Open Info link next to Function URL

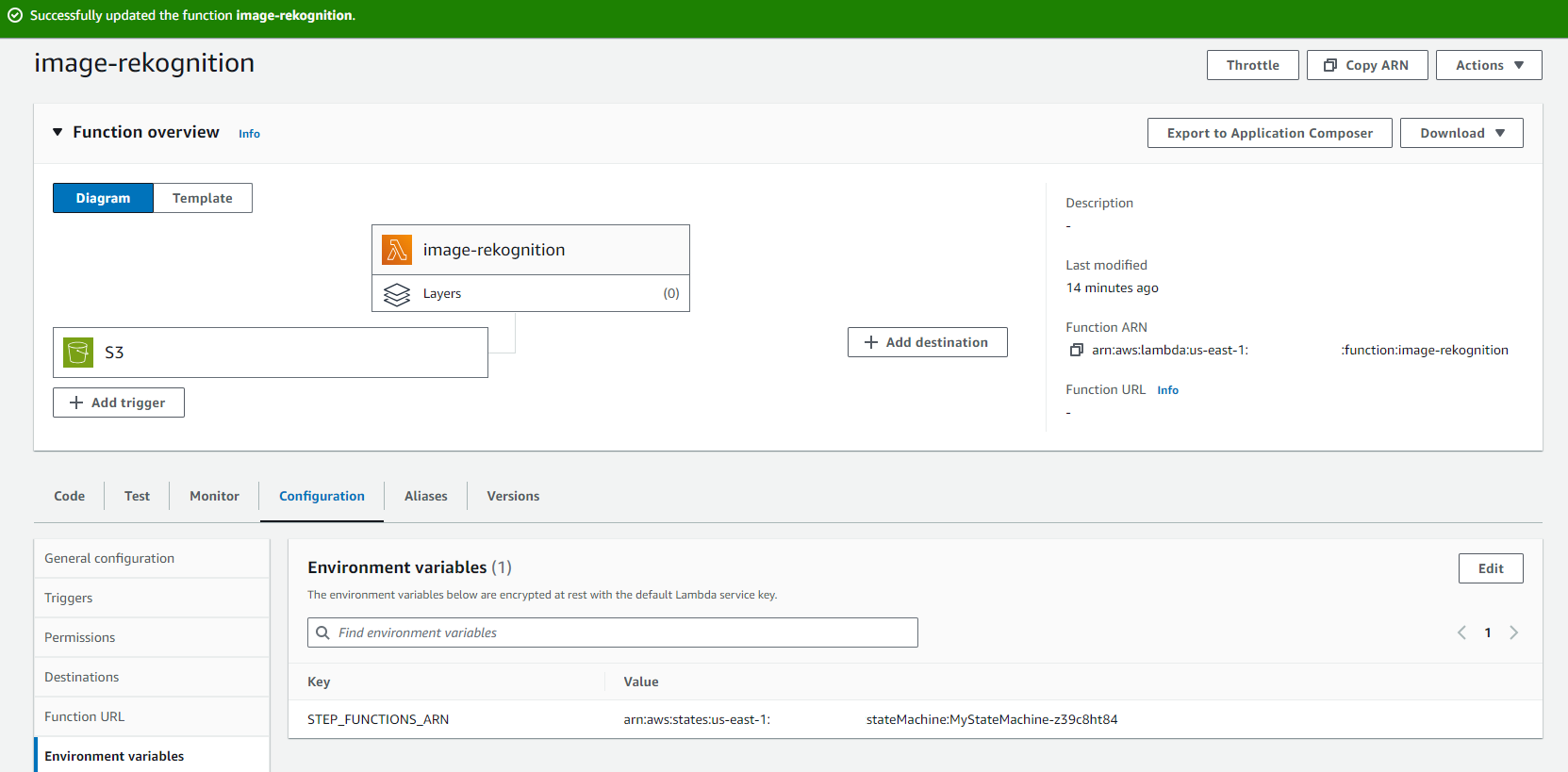tap(1167, 390)
